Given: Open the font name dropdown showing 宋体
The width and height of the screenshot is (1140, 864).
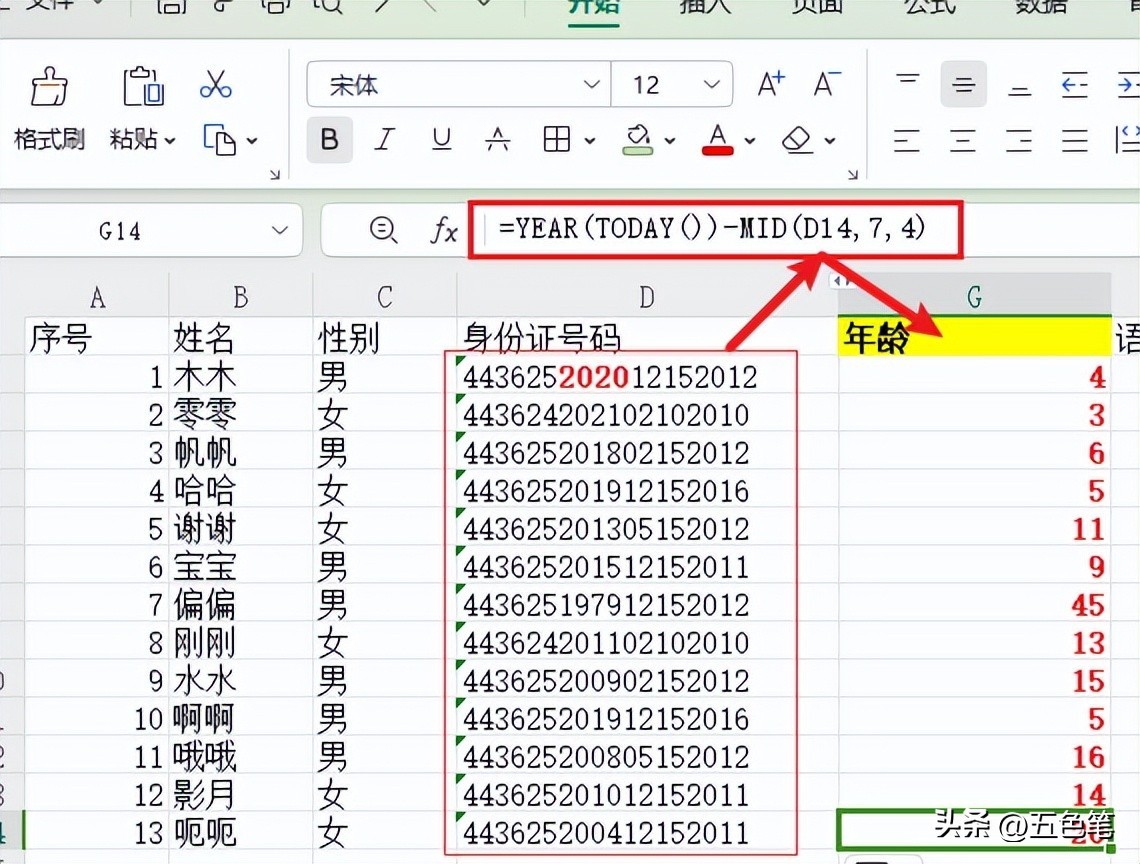Looking at the screenshot, I should [592, 85].
